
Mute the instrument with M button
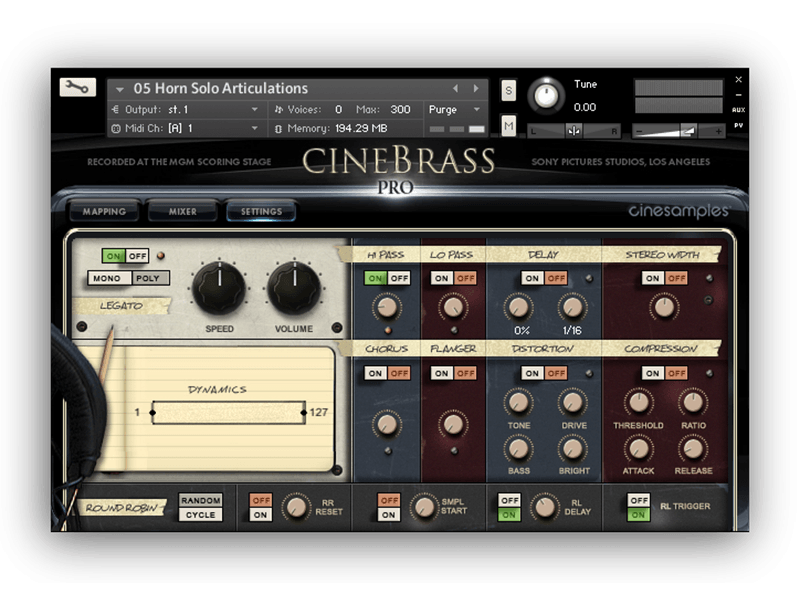508,125
